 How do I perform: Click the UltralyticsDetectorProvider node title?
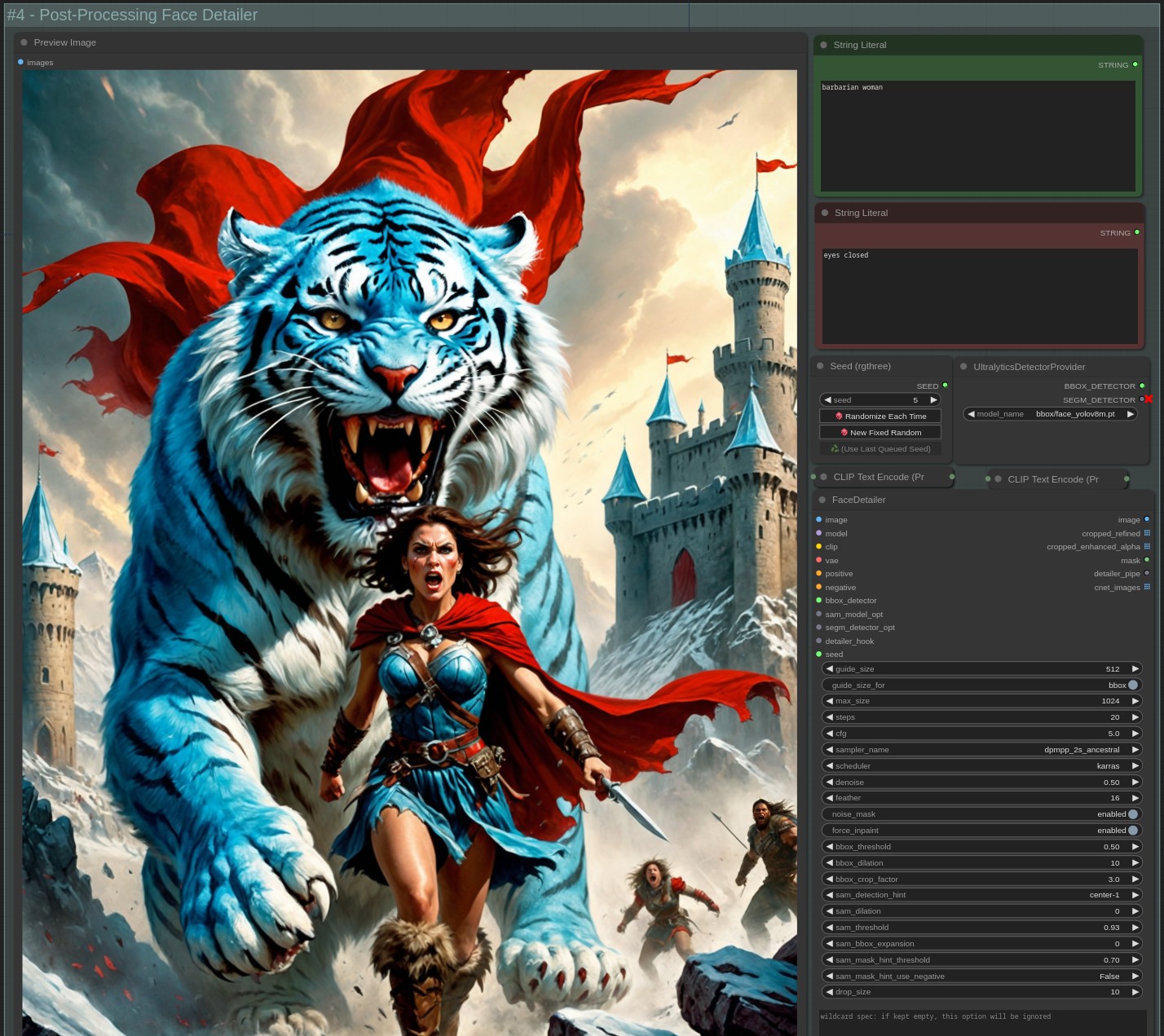click(1029, 367)
